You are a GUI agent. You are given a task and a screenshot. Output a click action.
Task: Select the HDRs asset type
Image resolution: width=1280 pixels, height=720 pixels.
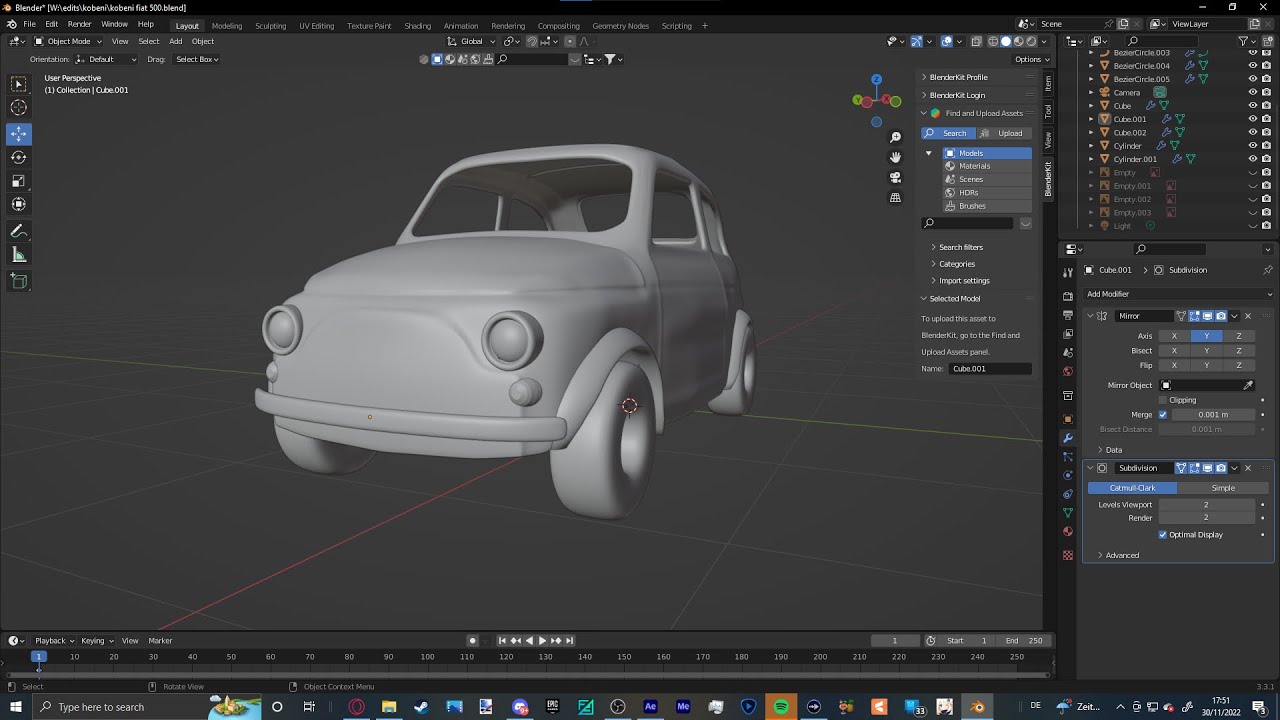coord(987,192)
